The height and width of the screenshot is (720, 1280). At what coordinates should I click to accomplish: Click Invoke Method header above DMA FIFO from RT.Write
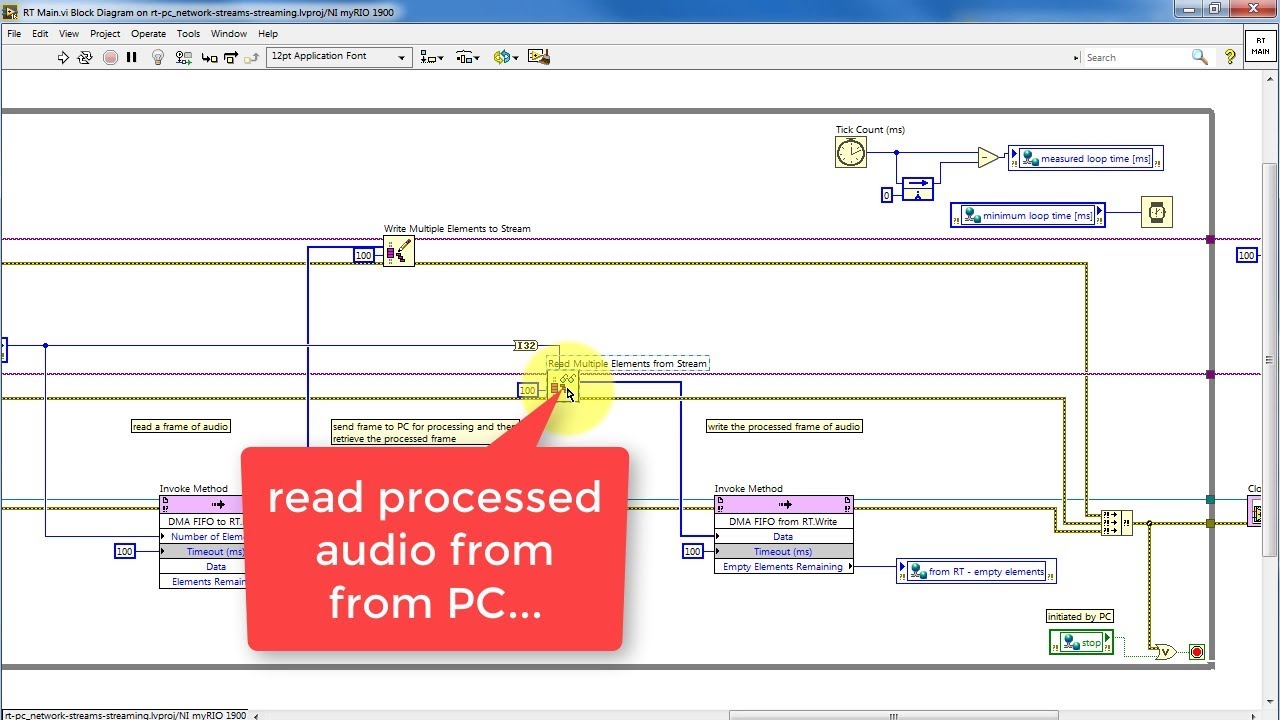(x=784, y=505)
